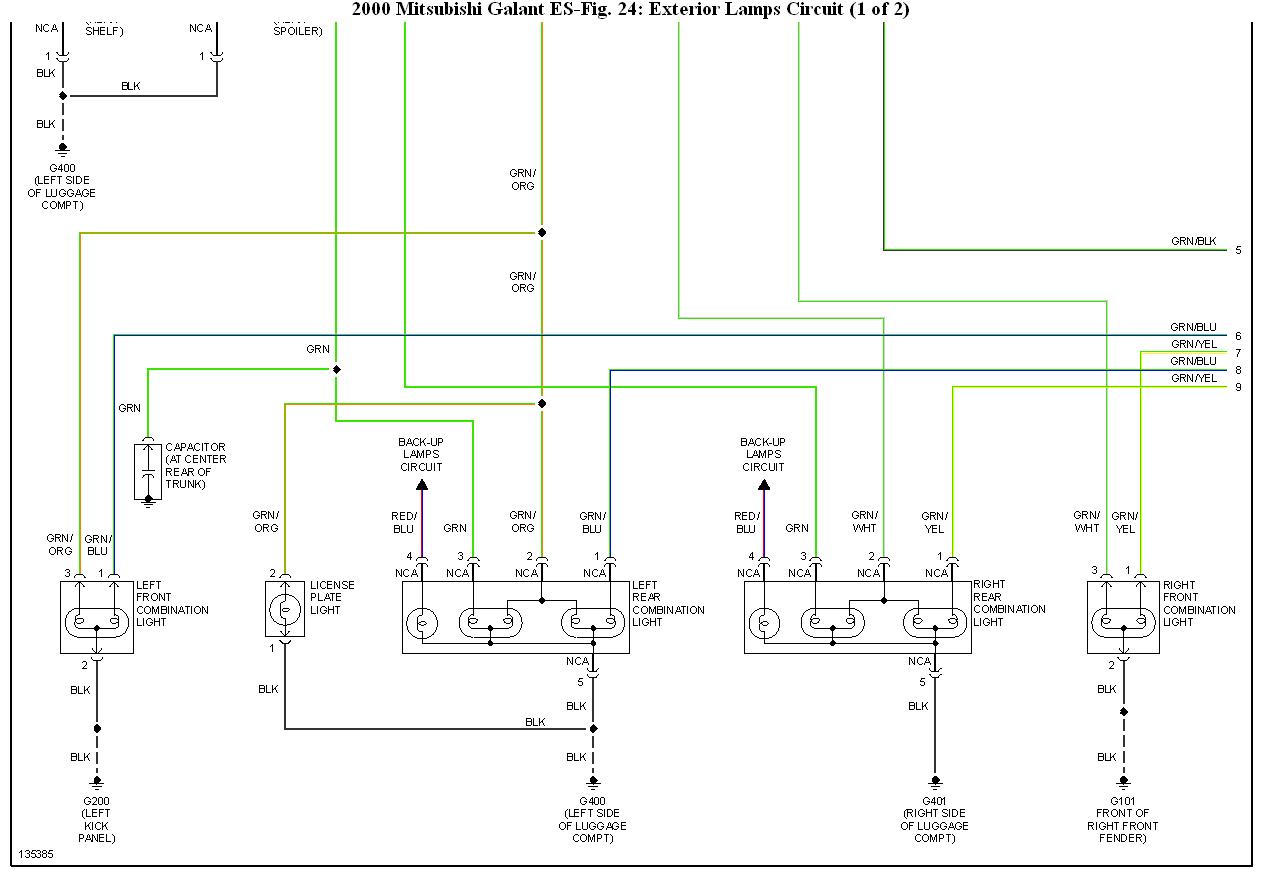Click the arrowhead above RED/BLU on right rear light
1270x876 pixels.
click(764, 485)
